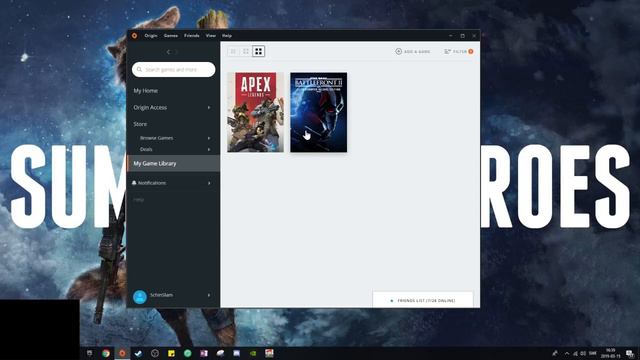Open the Star Wars Battlefront II tile
640x360 pixels.
pos(319,112)
